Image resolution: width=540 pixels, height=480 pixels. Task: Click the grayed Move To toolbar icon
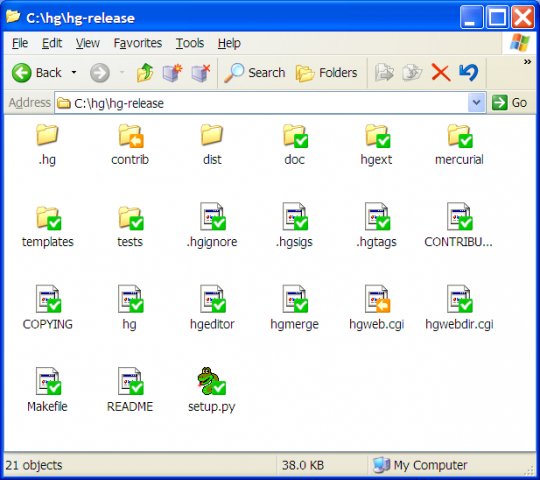click(384, 73)
